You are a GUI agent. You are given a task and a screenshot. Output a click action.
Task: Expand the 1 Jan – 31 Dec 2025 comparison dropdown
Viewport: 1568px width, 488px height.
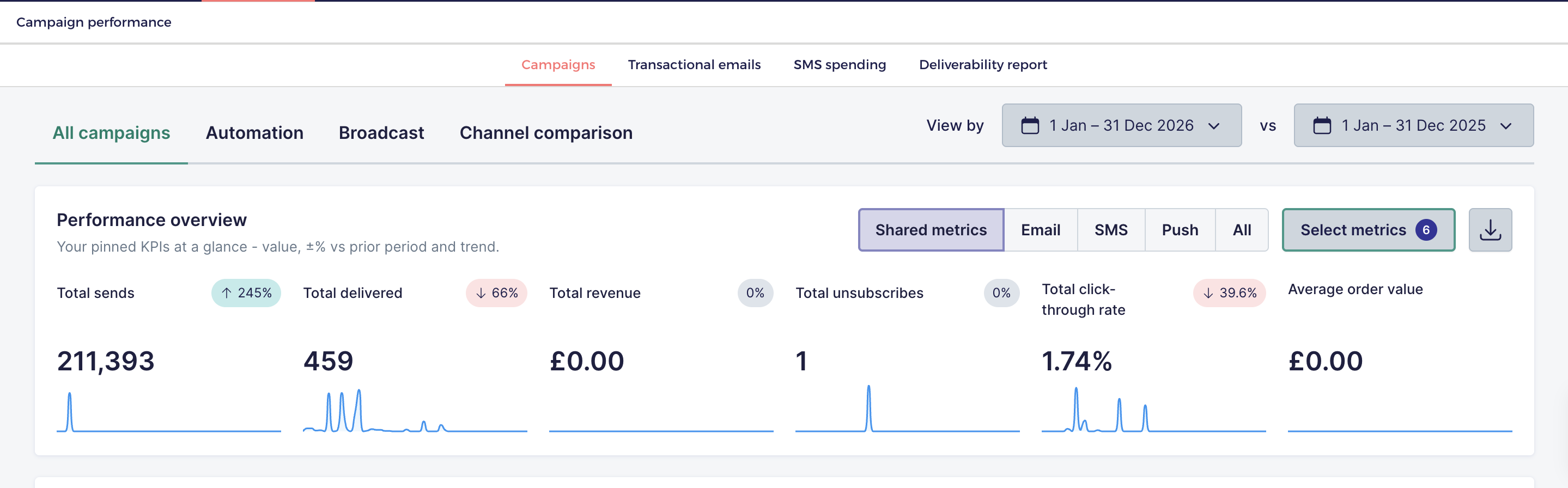[x=1413, y=125]
